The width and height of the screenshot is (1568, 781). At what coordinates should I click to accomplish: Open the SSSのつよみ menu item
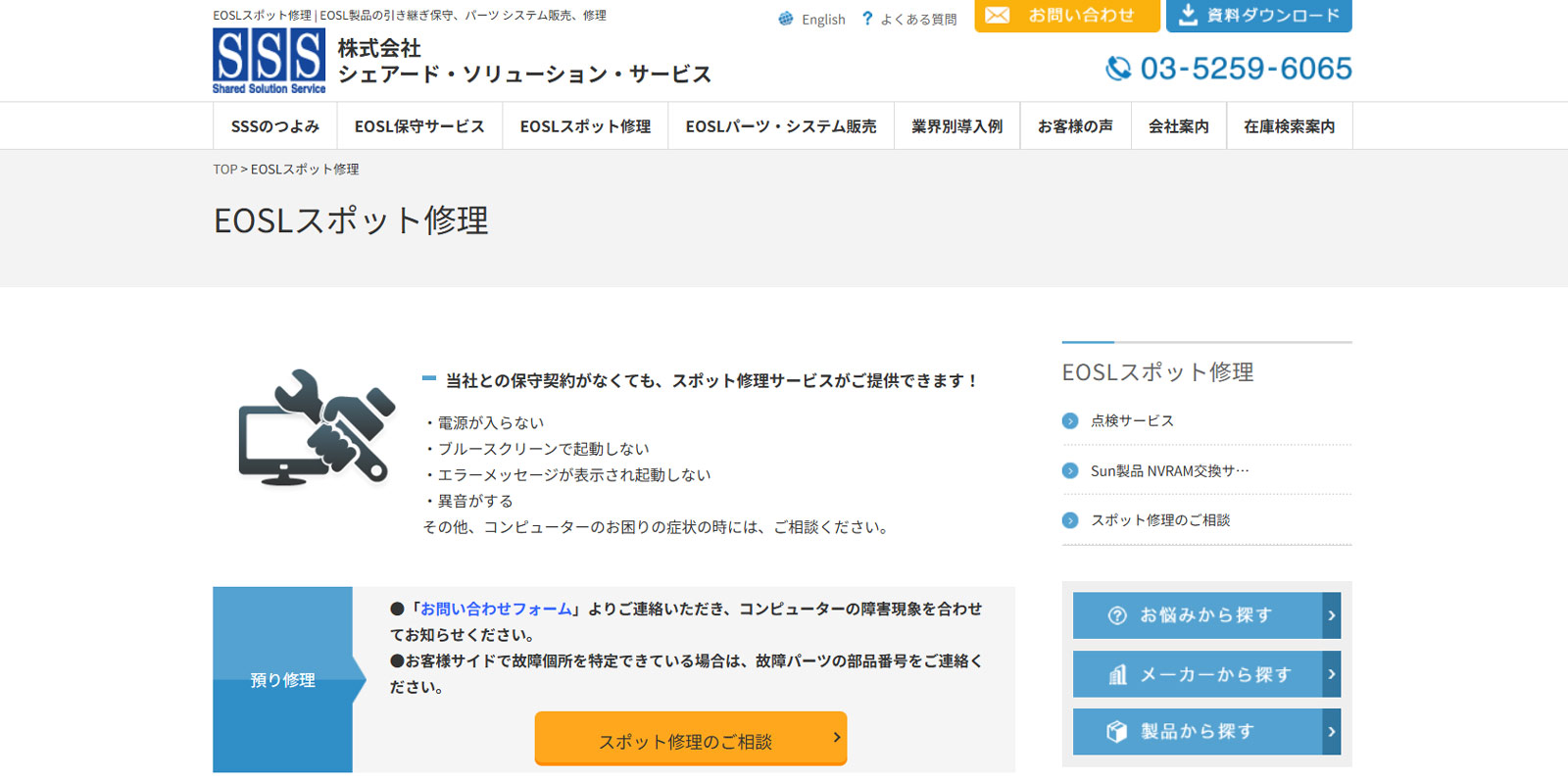(x=275, y=126)
